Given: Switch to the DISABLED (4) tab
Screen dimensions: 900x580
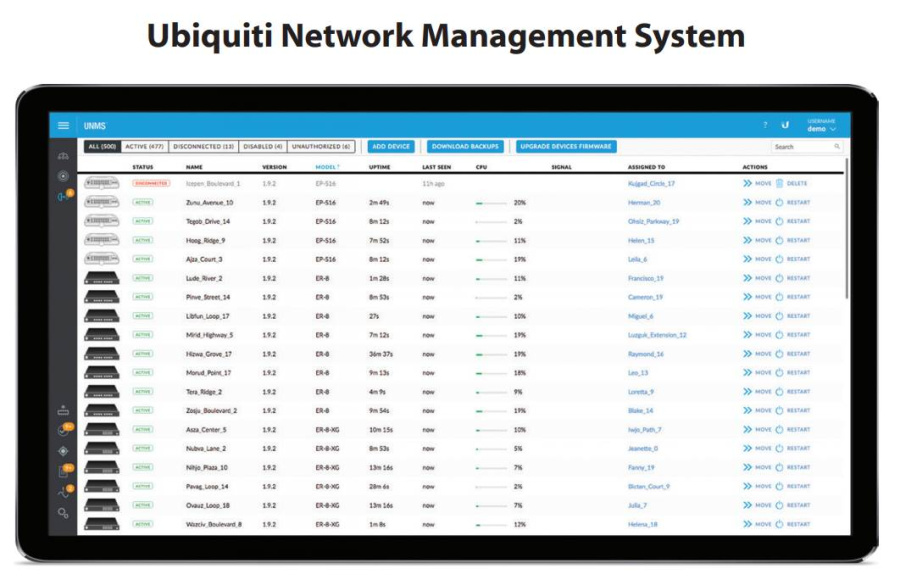Looking at the screenshot, I should pyautogui.click(x=263, y=147).
